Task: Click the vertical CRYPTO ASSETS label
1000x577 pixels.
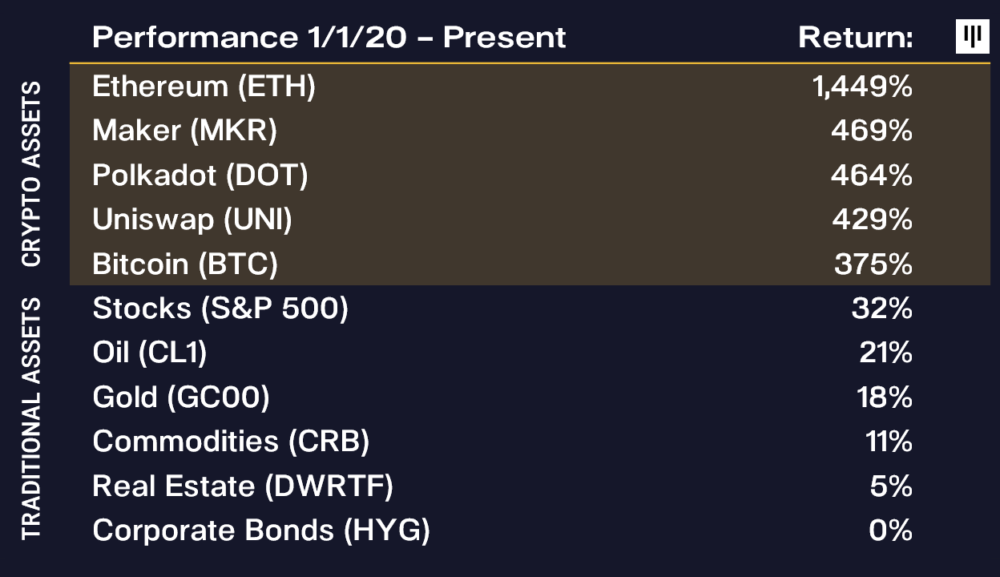Action: 31,173
